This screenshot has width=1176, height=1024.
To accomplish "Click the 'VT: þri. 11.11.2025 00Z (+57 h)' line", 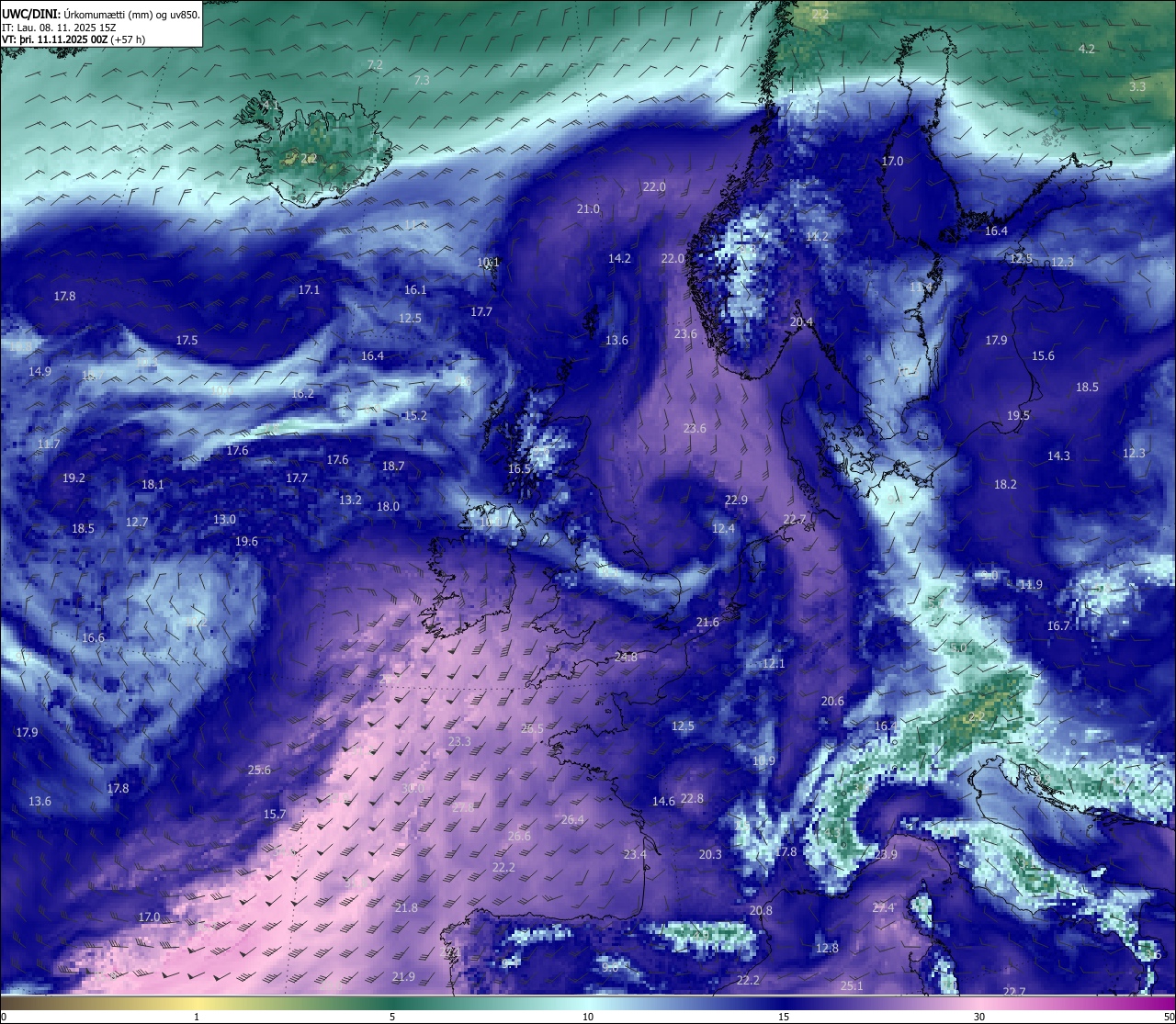I will tap(73, 39).
